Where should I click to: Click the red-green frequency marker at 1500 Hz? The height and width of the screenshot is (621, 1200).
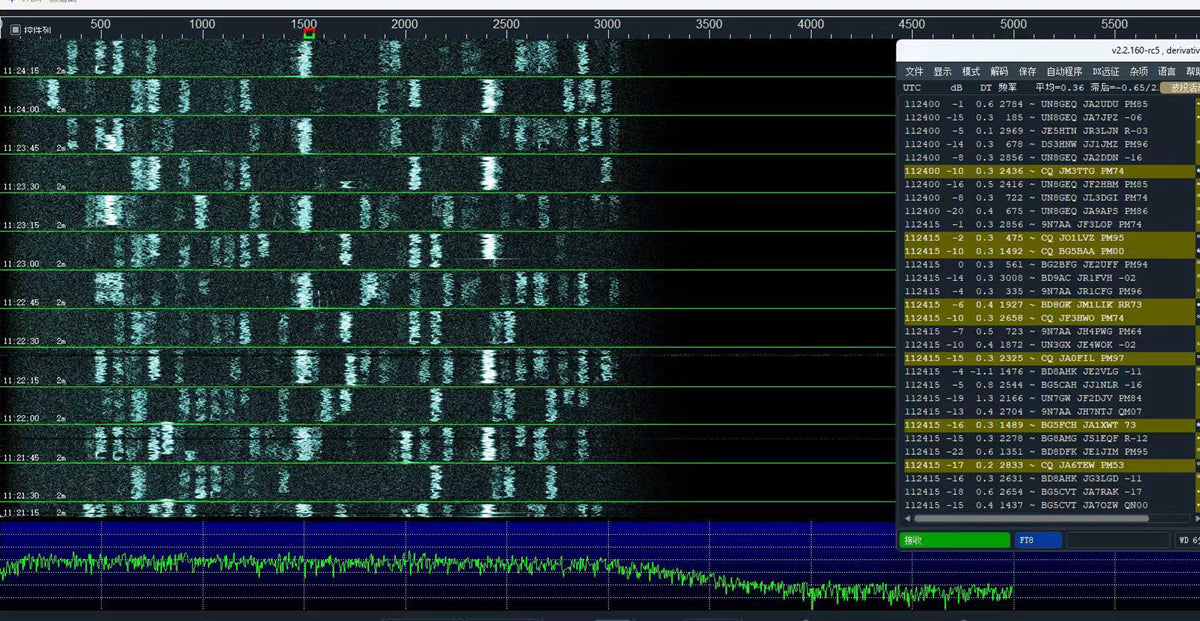tap(309, 34)
